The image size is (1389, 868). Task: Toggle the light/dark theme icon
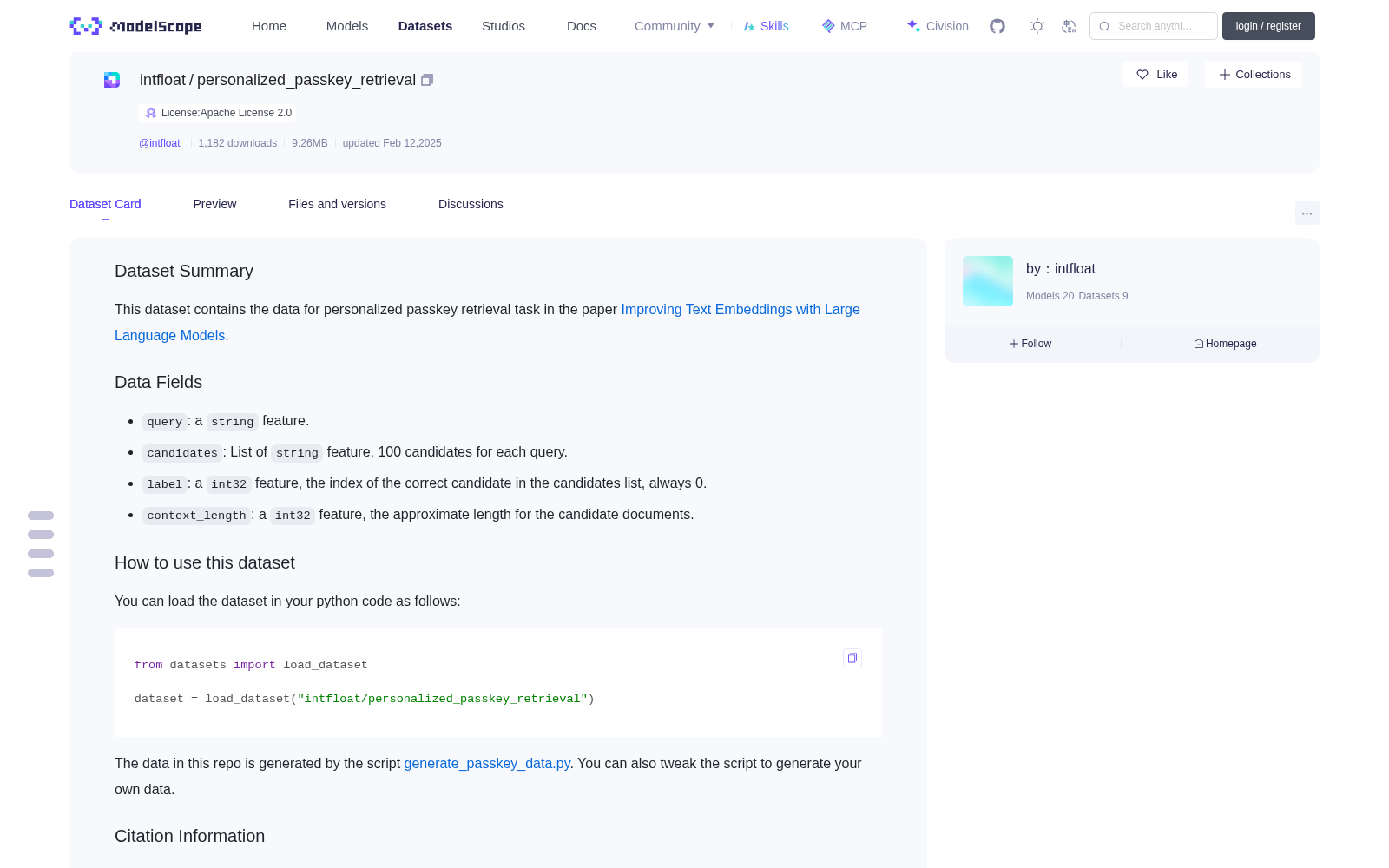coord(1037,26)
